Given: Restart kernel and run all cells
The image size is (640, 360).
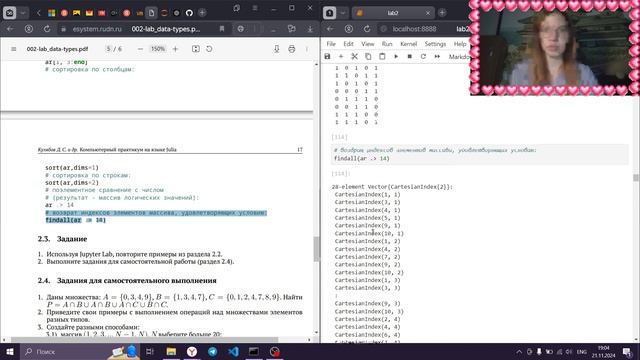Looking at the screenshot, I should click(437, 56).
